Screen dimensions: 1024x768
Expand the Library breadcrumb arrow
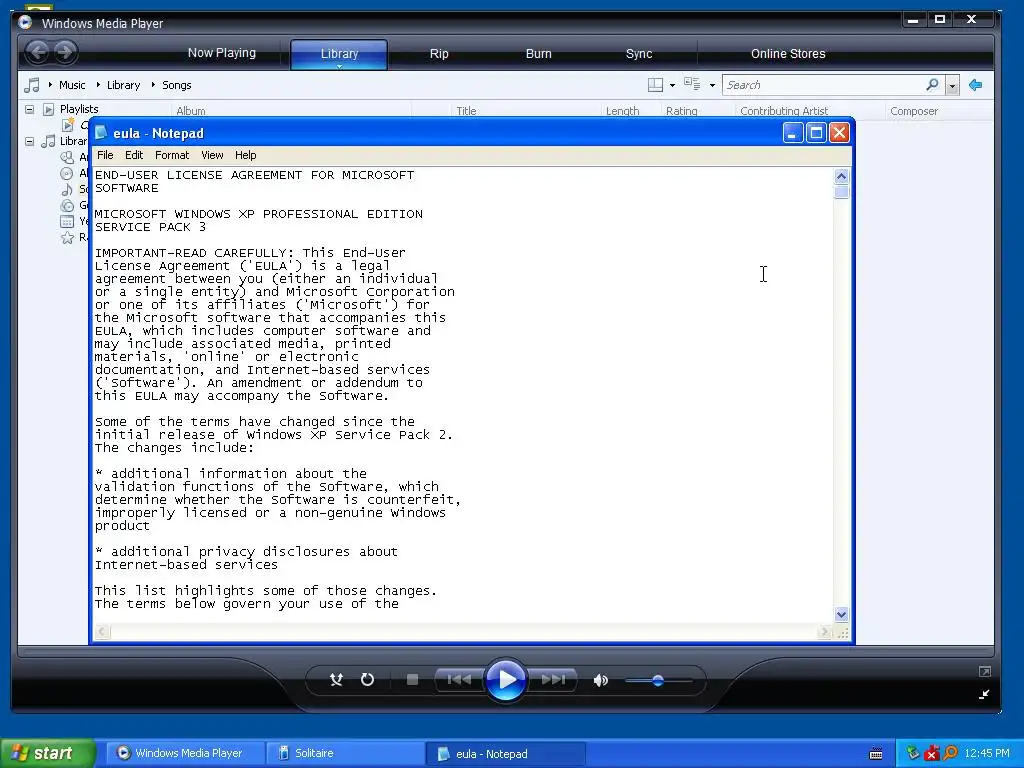(x=98, y=85)
